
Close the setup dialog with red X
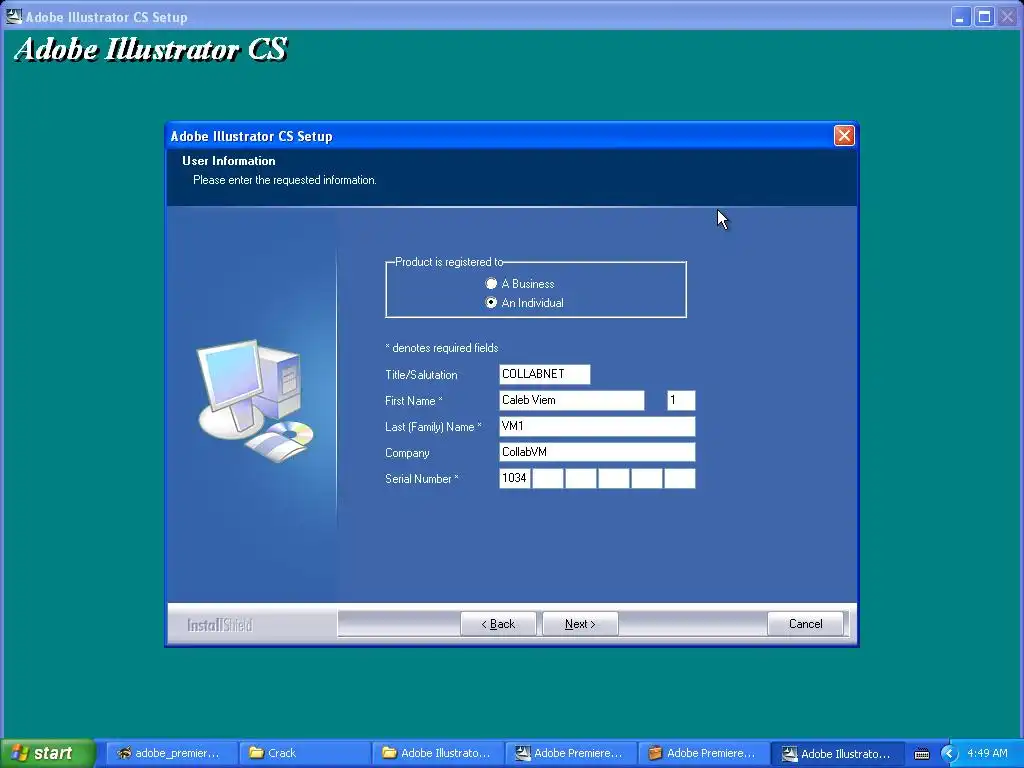pos(844,135)
